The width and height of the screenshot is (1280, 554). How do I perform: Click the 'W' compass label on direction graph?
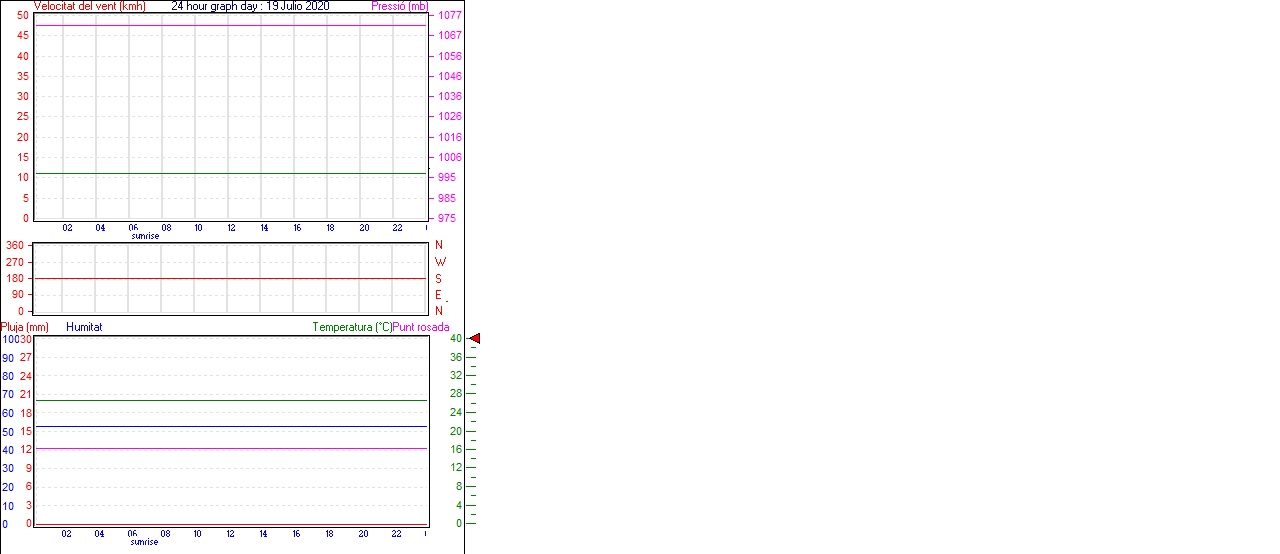coord(440,262)
